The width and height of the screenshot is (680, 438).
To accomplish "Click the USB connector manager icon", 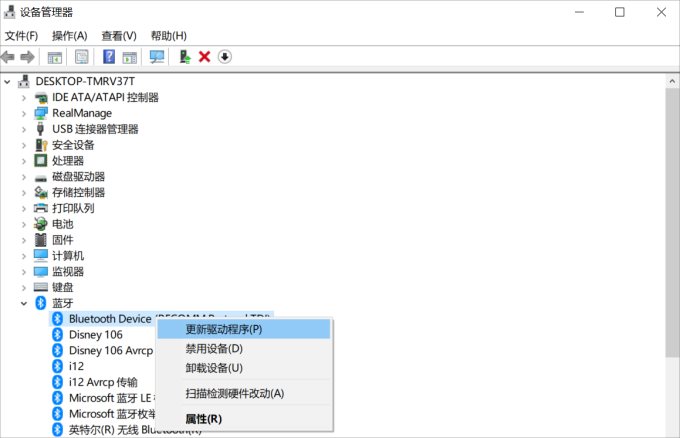I will 40,129.
